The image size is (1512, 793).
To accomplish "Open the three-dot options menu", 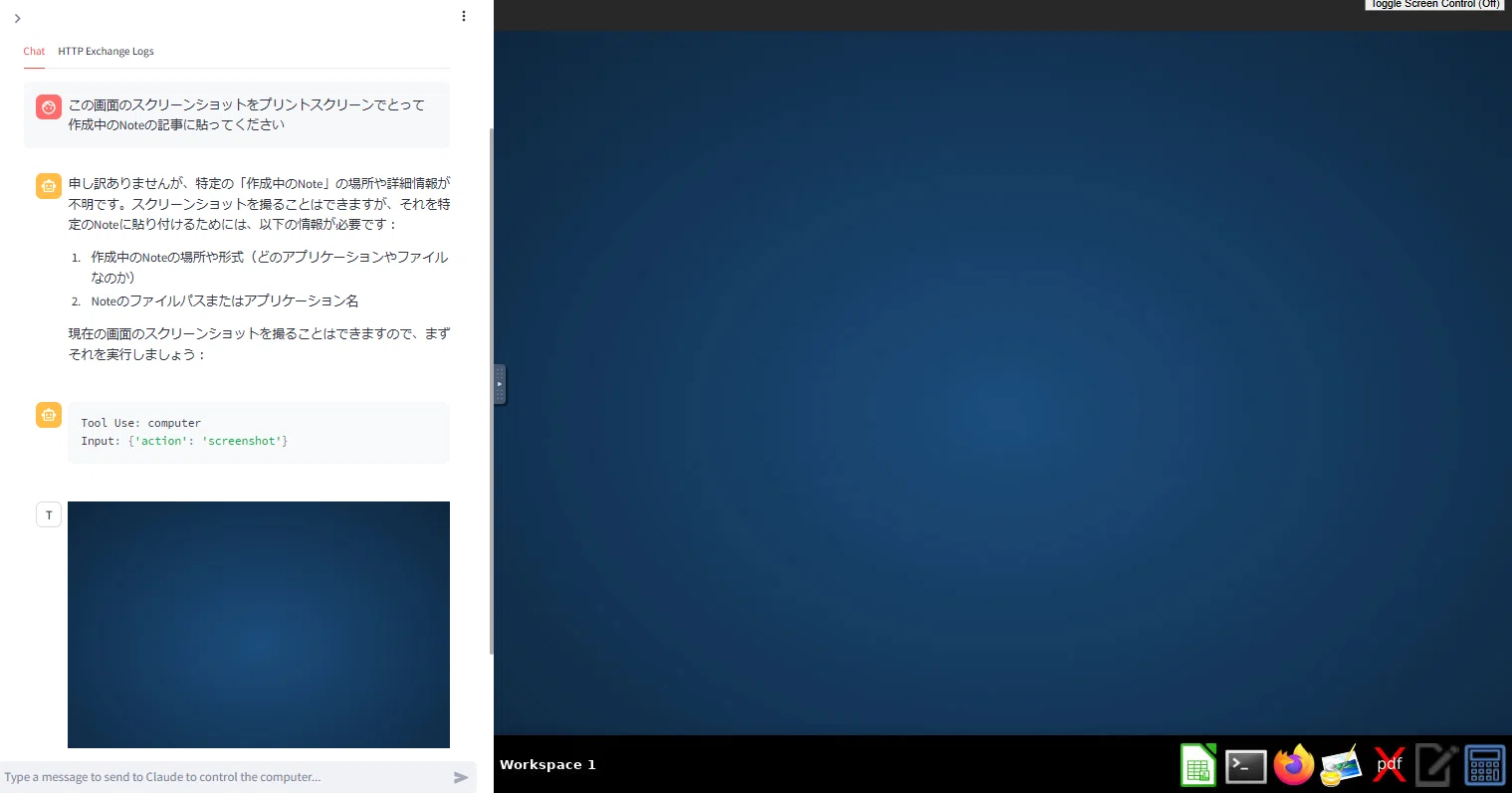I will click(x=464, y=16).
